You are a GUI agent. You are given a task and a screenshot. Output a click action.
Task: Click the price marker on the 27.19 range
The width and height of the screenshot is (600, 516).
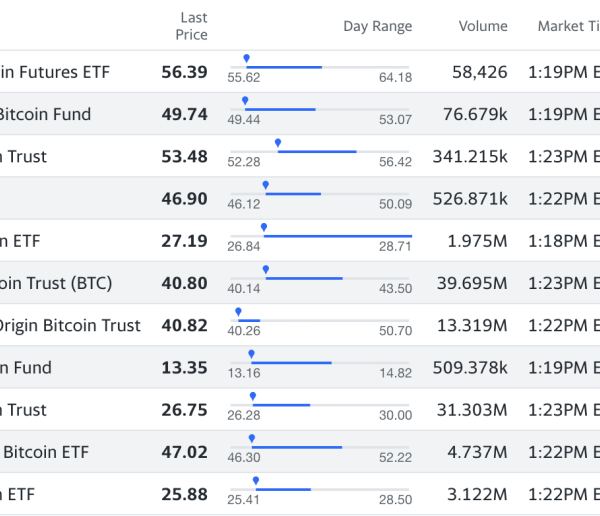pos(263,228)
